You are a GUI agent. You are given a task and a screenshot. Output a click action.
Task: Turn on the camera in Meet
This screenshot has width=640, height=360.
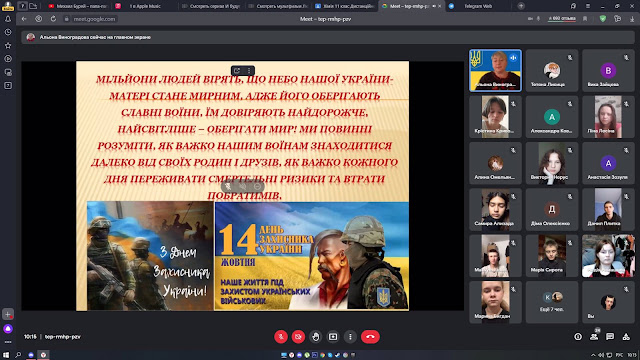(298, 337)
